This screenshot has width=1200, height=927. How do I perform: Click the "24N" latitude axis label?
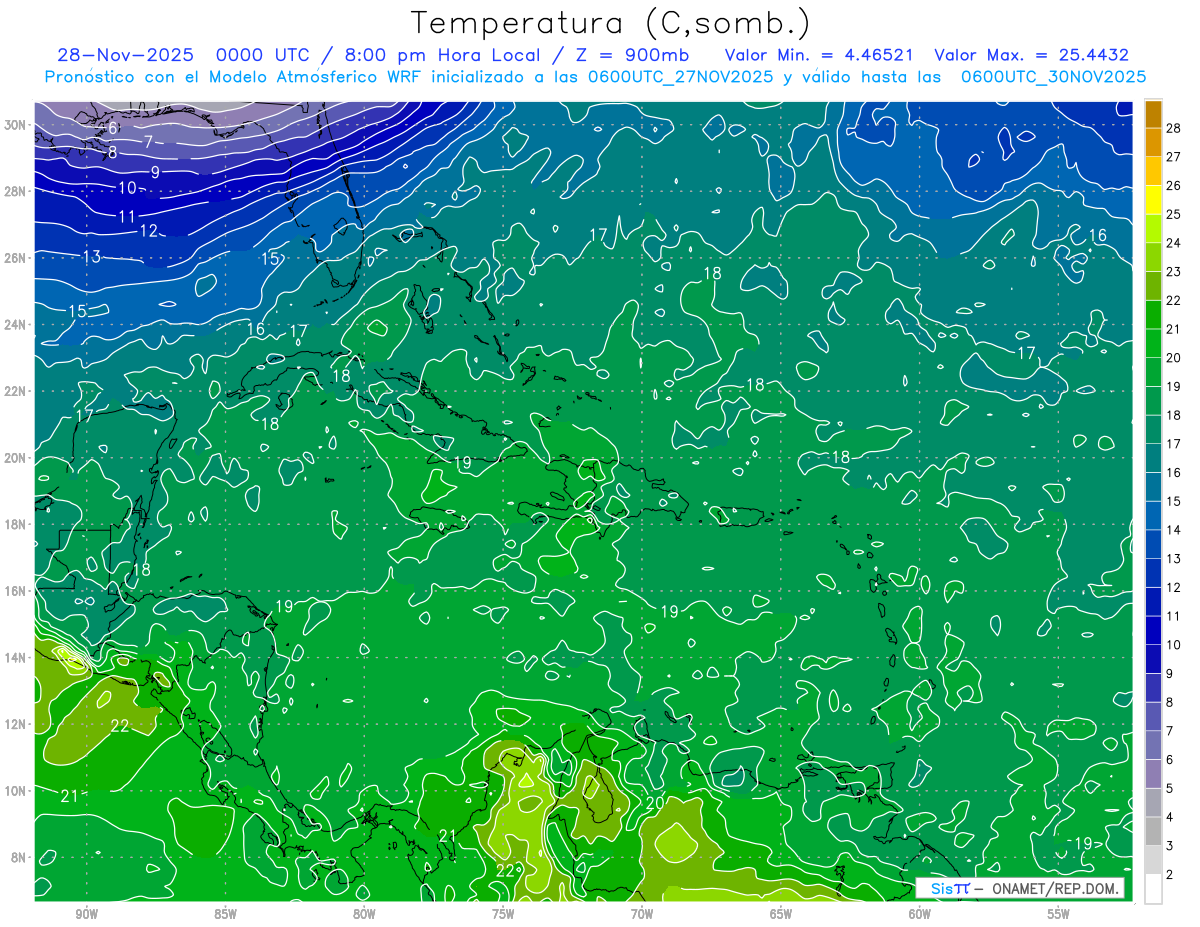coord(17,325)
